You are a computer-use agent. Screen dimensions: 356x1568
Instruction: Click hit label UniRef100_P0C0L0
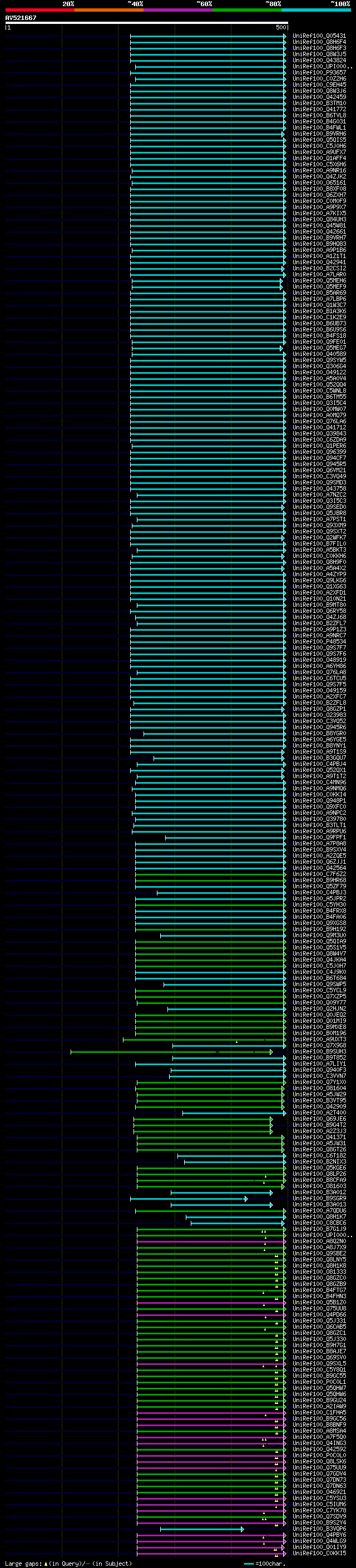319,1456
